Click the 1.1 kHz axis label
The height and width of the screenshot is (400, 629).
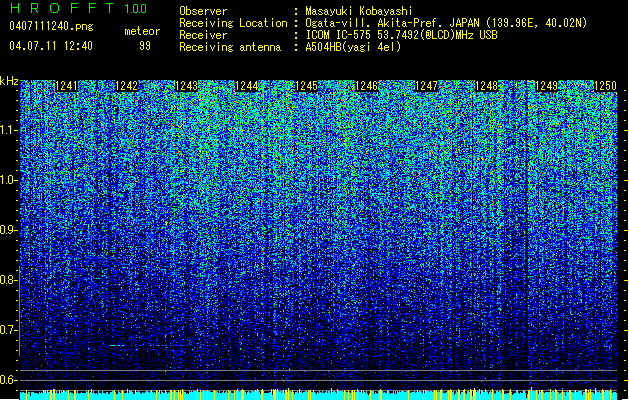coord(9,130)
